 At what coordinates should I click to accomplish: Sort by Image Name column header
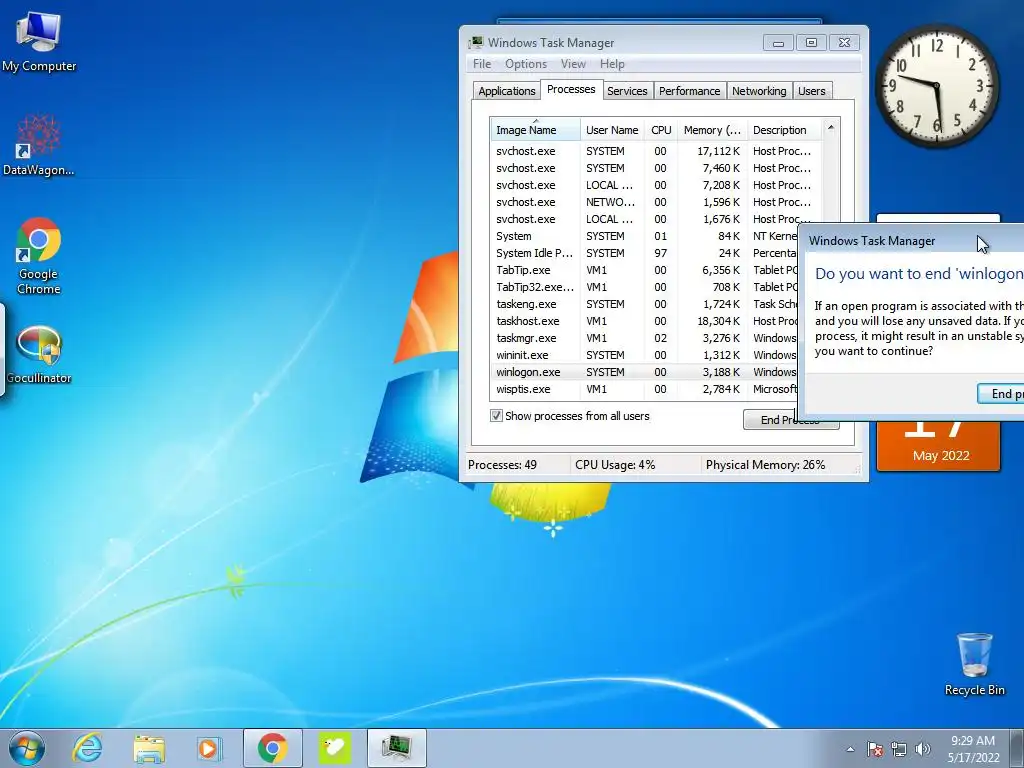click(x=535, y=130)
